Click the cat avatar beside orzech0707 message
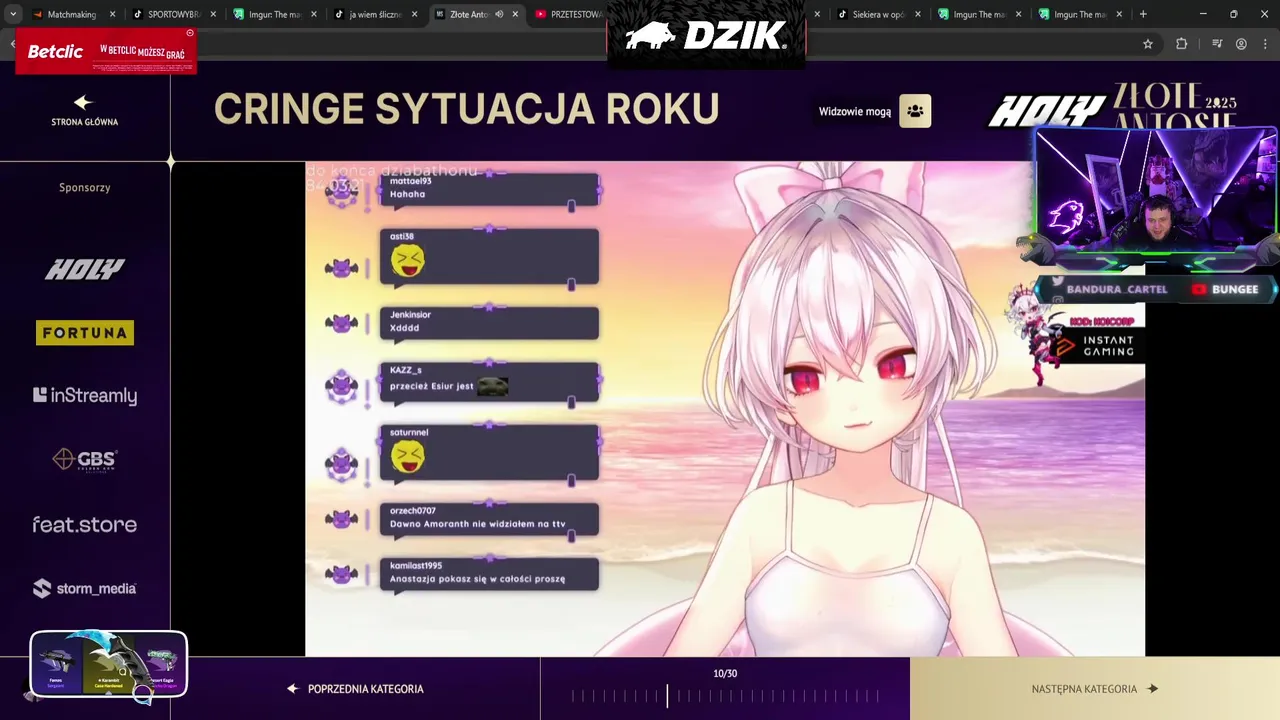The height and width of the screenshot is (720, 1280). [x=342, y=519]
